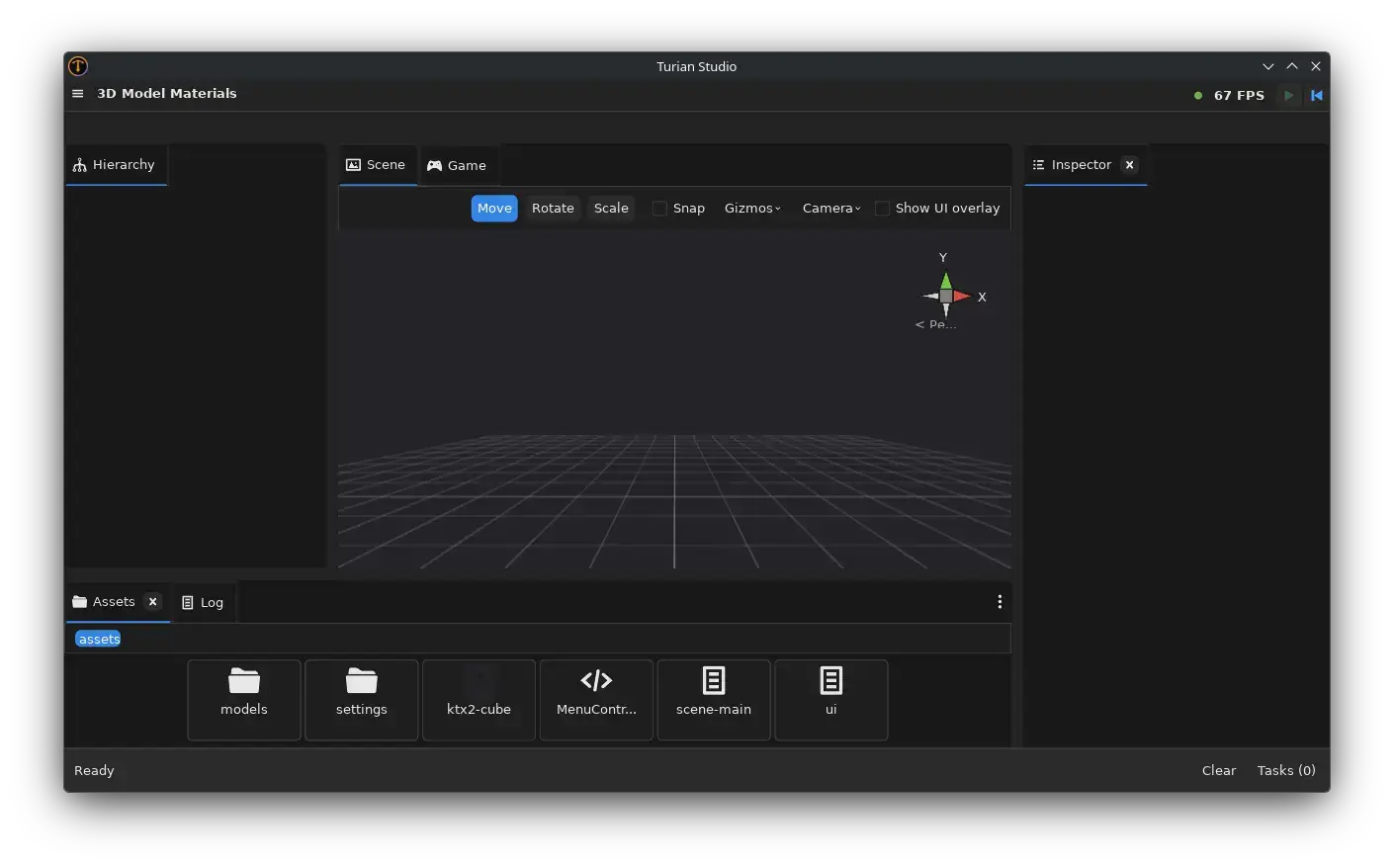The image size is (1394, 868).
Task: Select the MenuController script asset
Action: click(x=596, y=700)
